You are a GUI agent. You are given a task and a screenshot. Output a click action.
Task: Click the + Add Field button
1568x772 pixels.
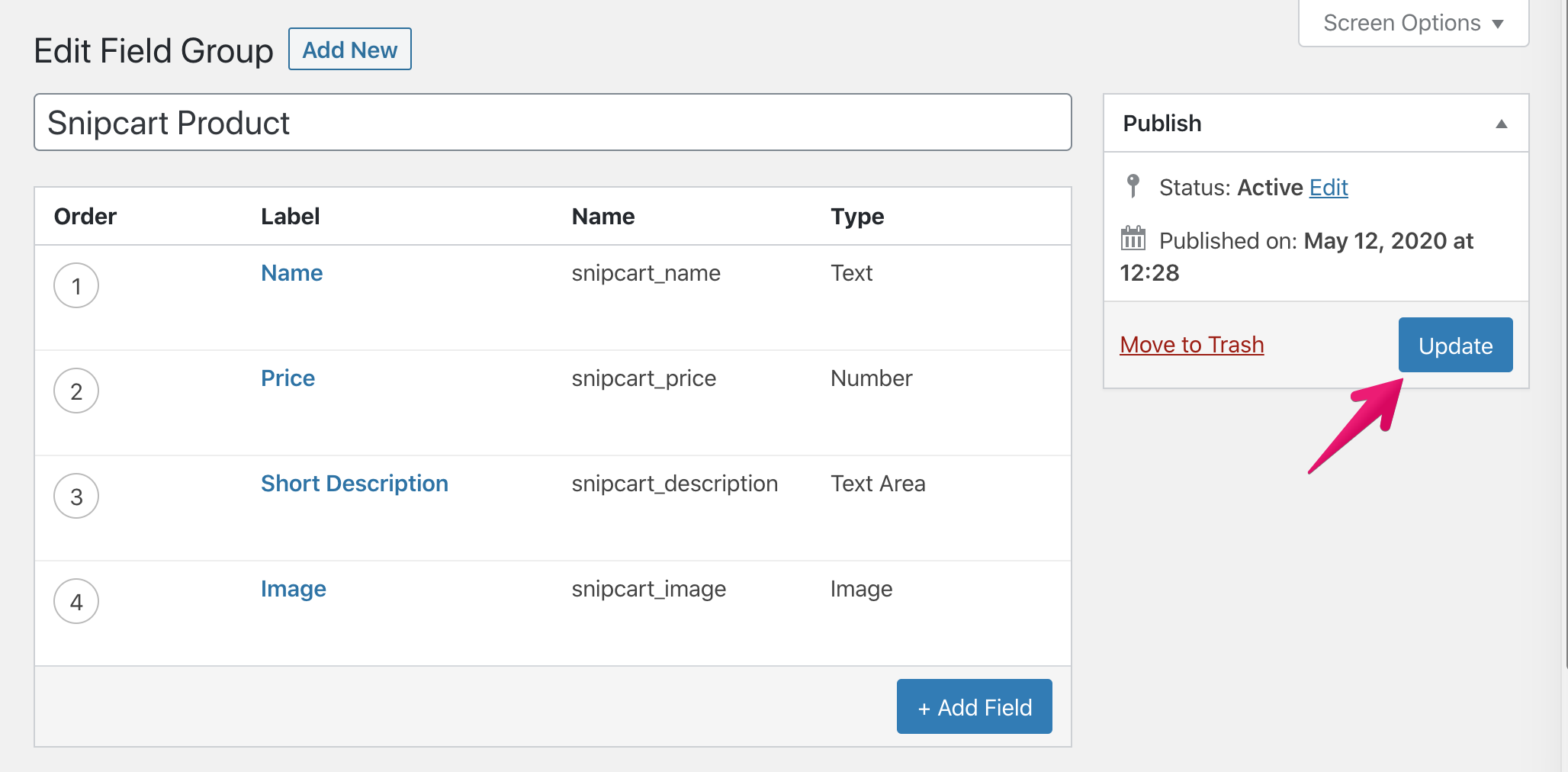pos(974,707)
